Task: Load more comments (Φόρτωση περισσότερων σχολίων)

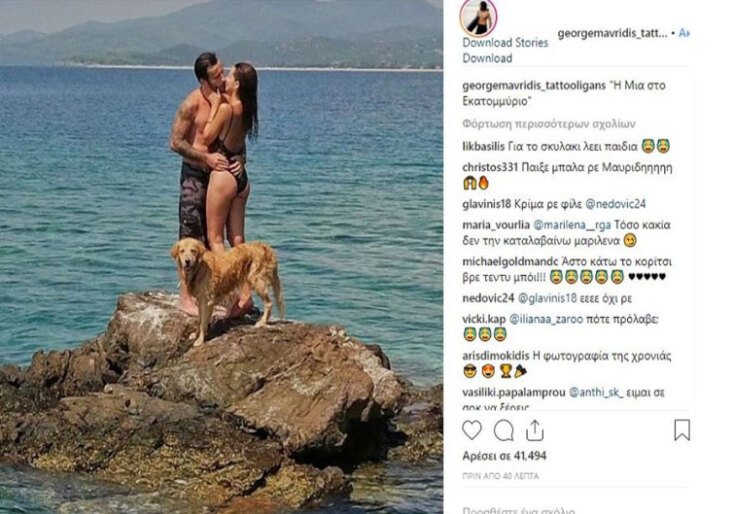Action: [549, 124]
